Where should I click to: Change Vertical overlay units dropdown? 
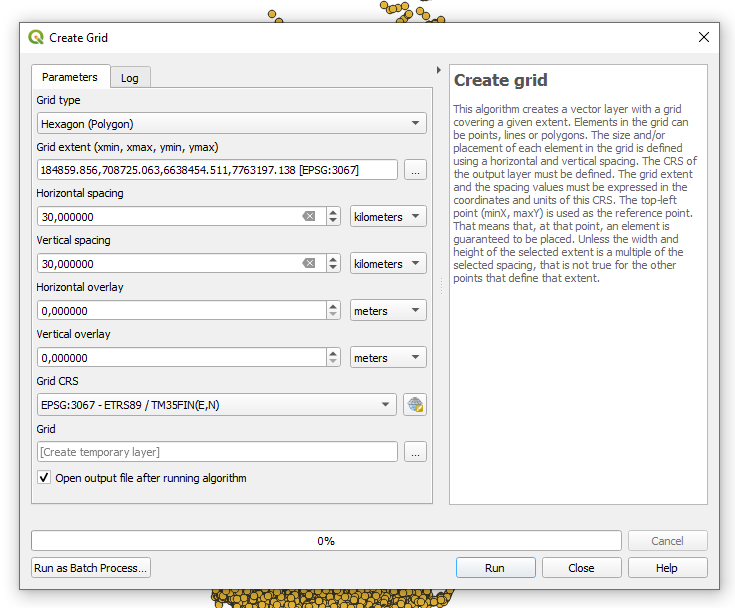pos(388,358)
